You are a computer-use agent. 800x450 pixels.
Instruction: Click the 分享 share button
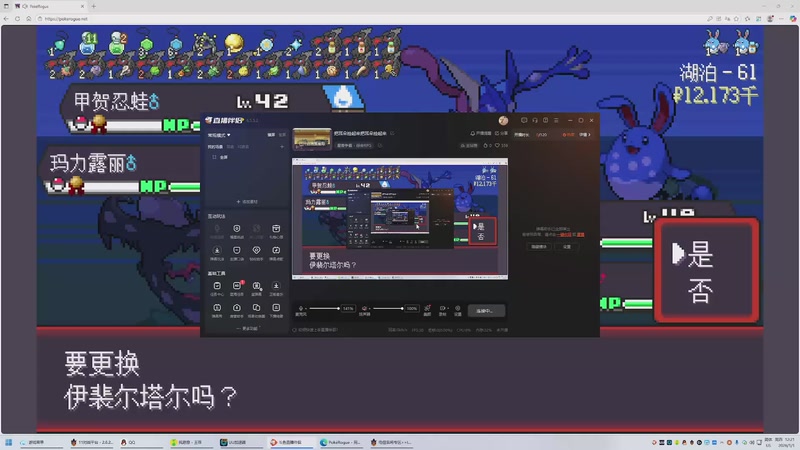click(501, 133)
